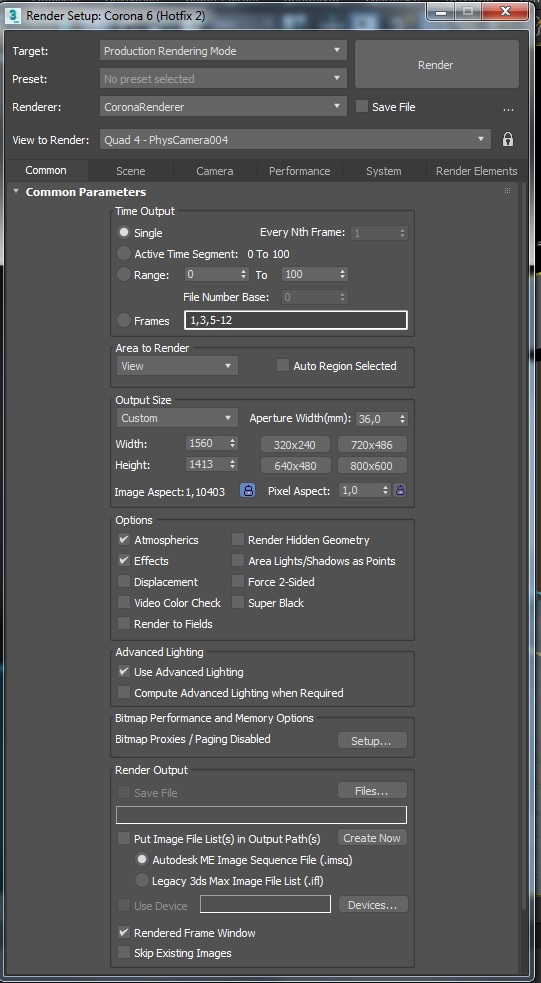The width and height of the screenshot is (541, 983).
Task: Click the Render button
Action: pos(436,65)
